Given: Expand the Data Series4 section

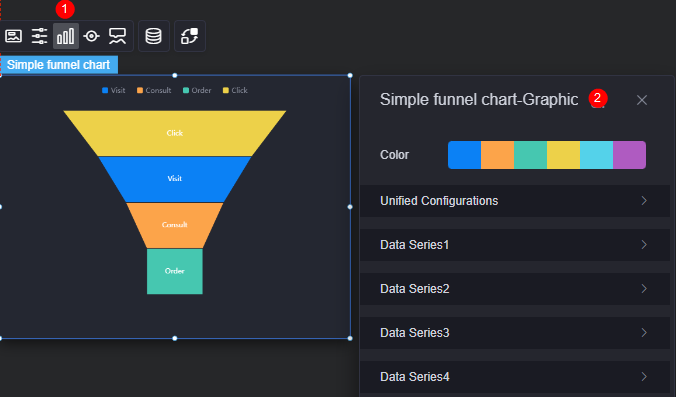Looking at the screenshot, I should coord(515,377).
